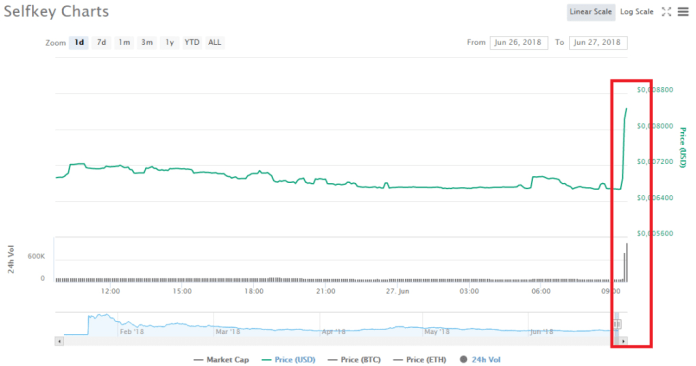This screenshot has height=366, width=696.
Task: Switch to Log Scale
Action: (637, 12)
